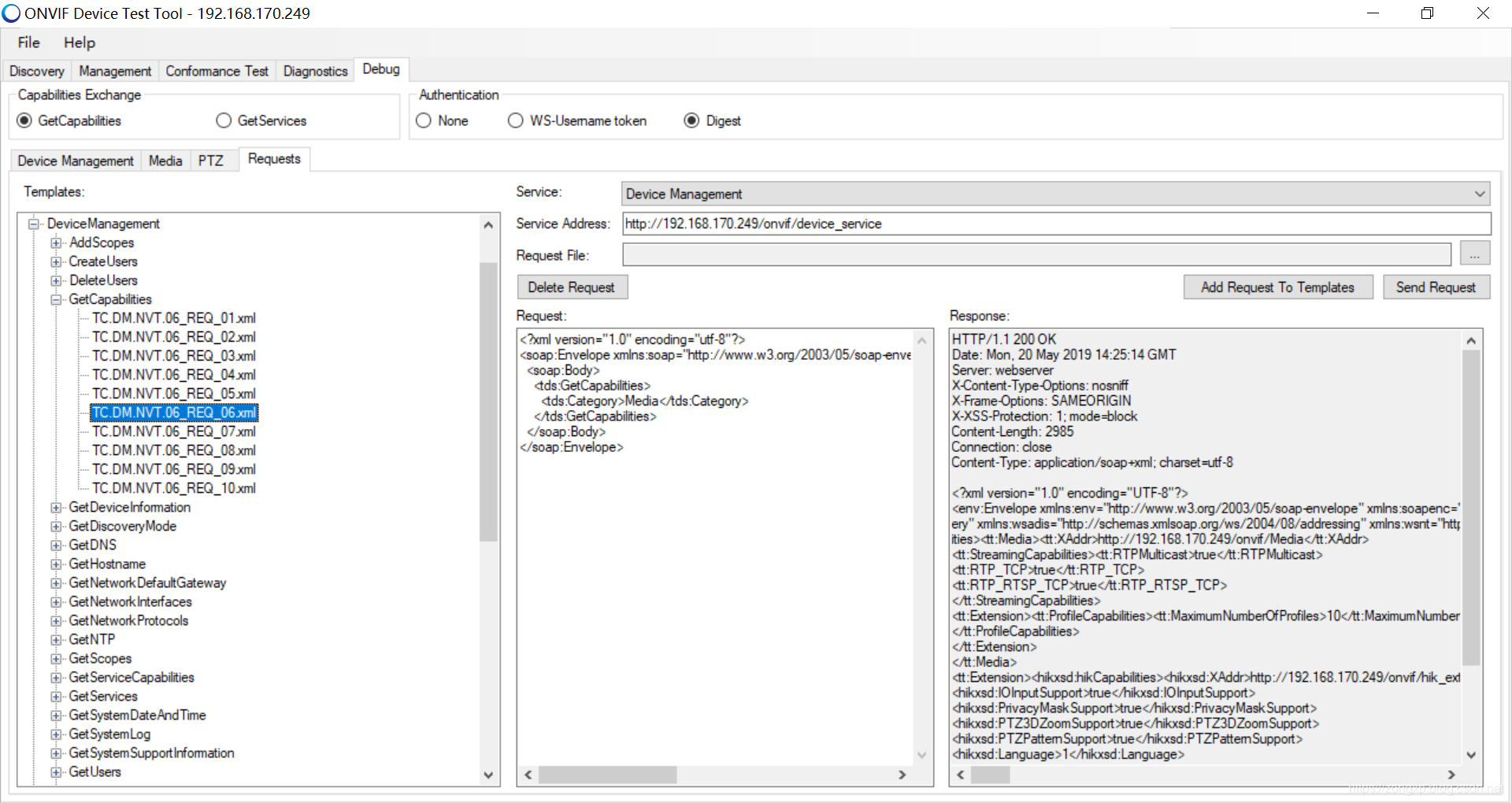Maximize or restore the window
This screenshot has width=1512, height=803.
pos(1428,13)
